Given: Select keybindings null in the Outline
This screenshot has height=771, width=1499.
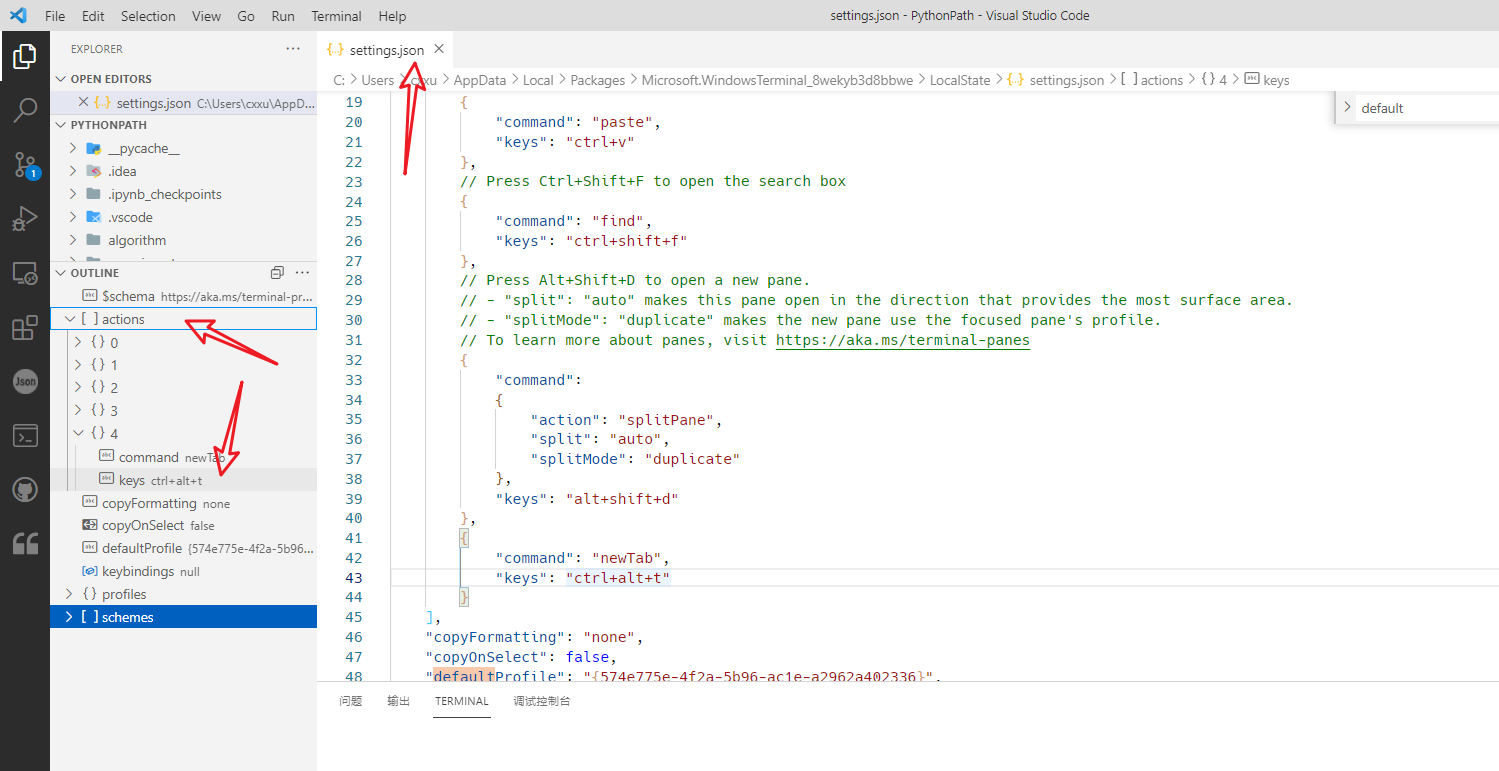Looking at the screenshot, I should [x=183, y=571].
